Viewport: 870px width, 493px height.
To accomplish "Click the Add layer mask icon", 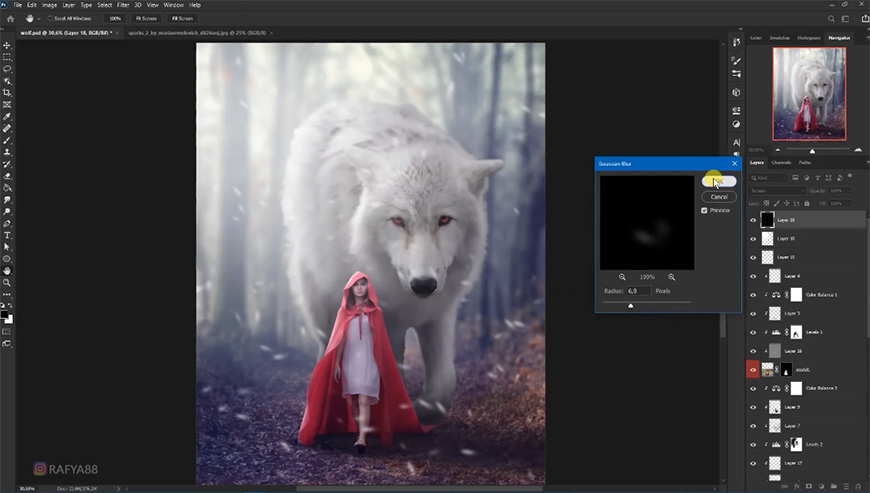I will click(809, 486).
